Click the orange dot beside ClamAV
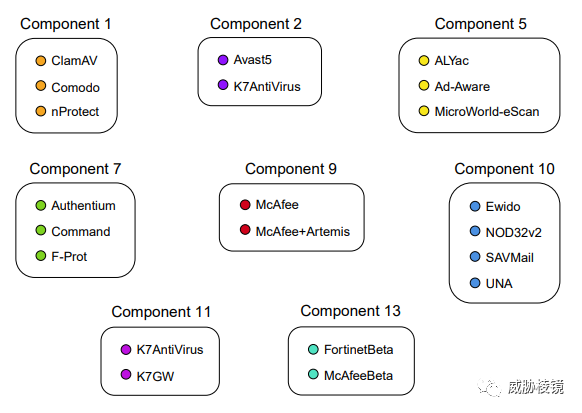Image resolution: width=582 pixels, height=413 pixels. [41, 60]
